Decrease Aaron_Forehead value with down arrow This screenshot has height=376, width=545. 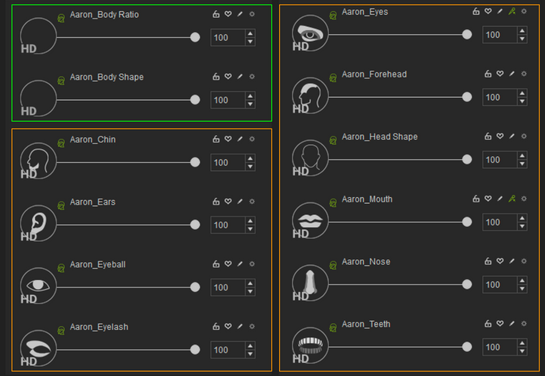522,101
